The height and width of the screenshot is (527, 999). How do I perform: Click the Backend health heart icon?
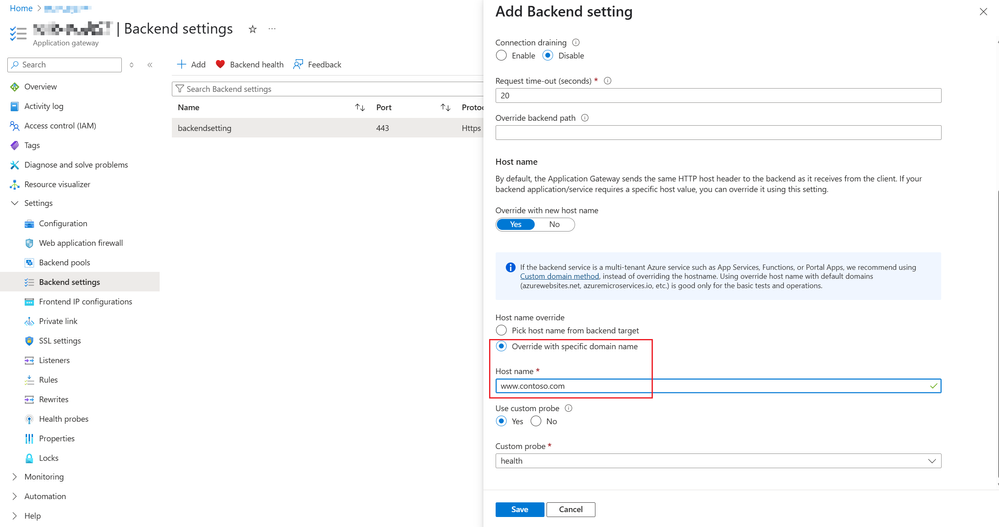[220, 65]
